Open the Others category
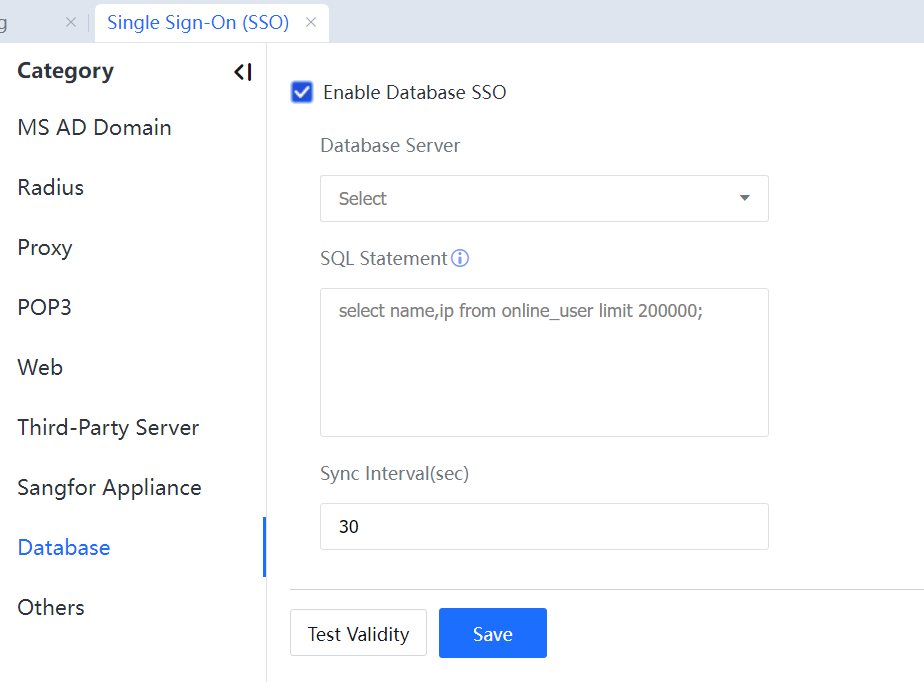Screen dimensions: 924x682 [x=51, y=608]
